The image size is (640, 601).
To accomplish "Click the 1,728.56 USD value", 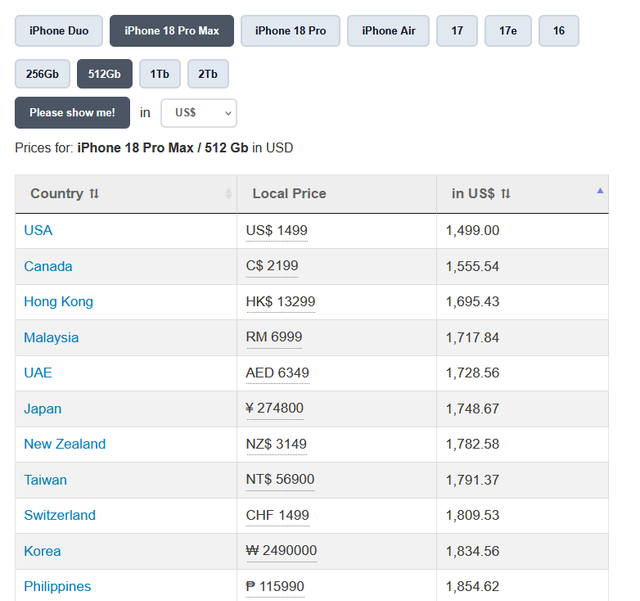I will (x=472, y=373).
